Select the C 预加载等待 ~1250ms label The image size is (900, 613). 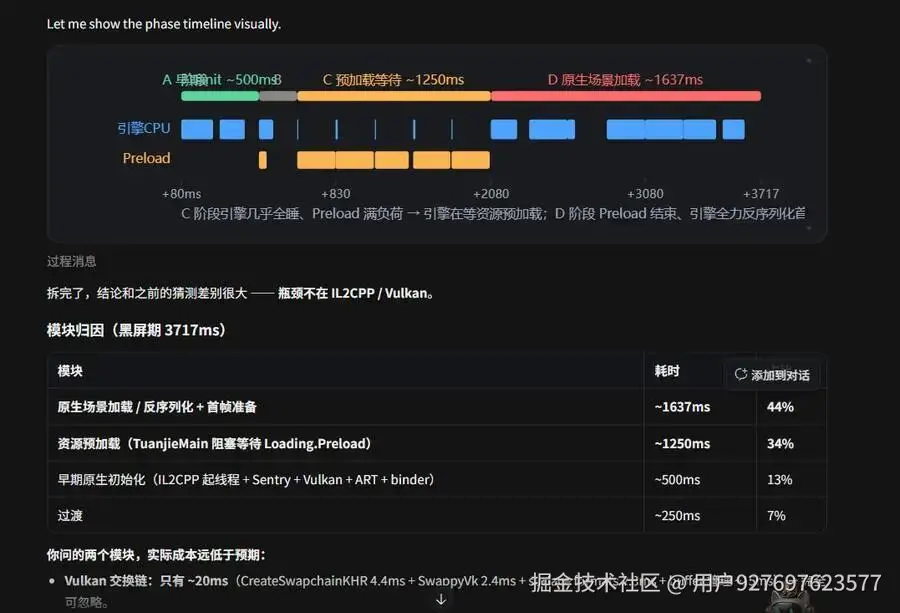(393, 80)
